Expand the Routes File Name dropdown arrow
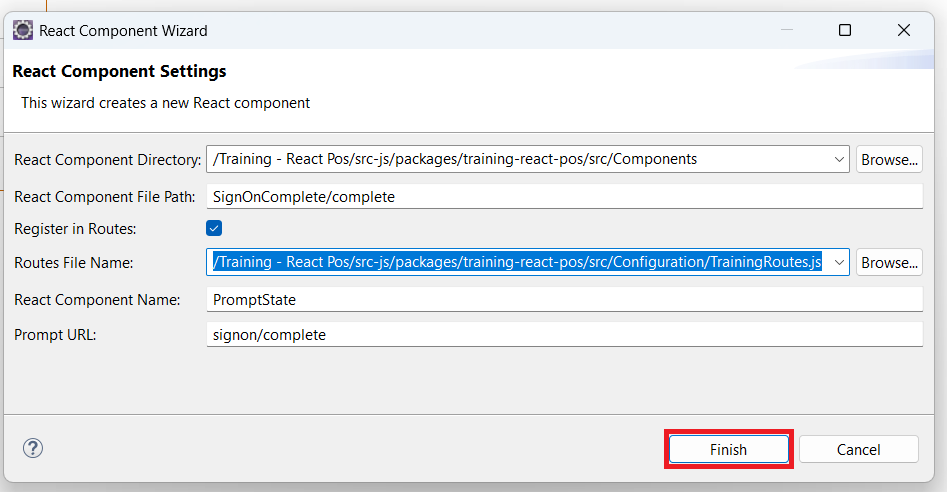The image size is (947, 492). point(839,263)
